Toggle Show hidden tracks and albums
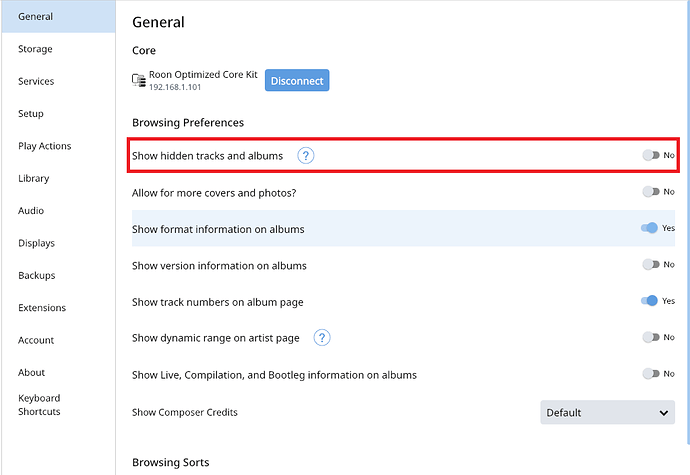690x475 pixels. [651, 155]
